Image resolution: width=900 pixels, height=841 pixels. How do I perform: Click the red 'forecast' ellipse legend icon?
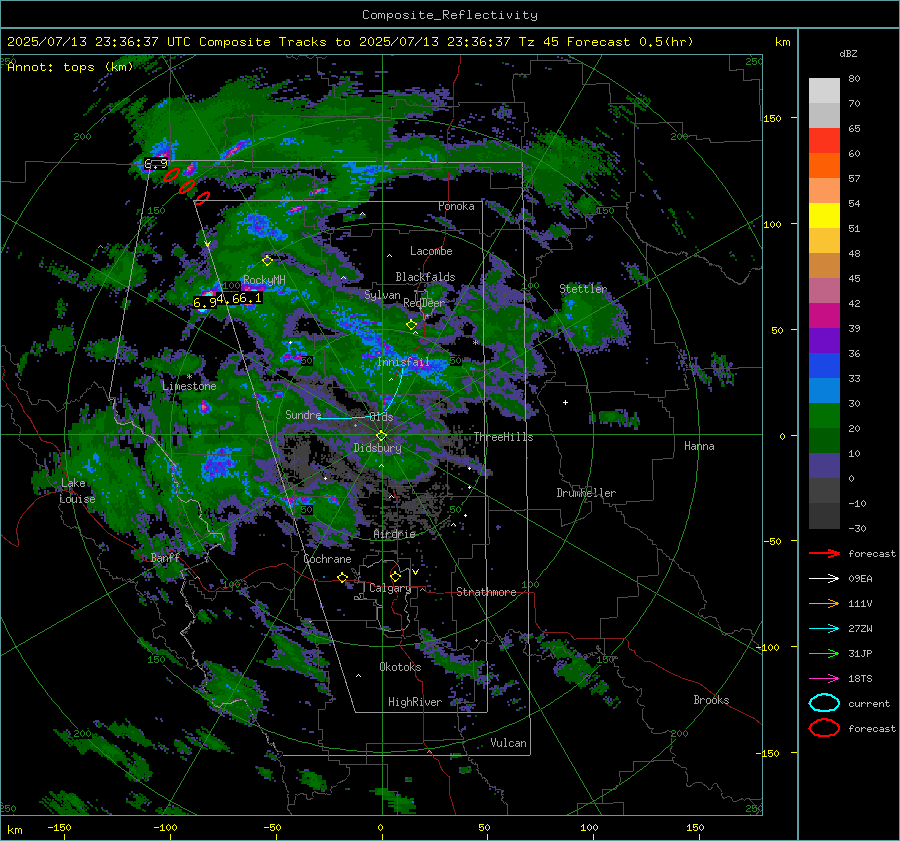tap(824, 728)
